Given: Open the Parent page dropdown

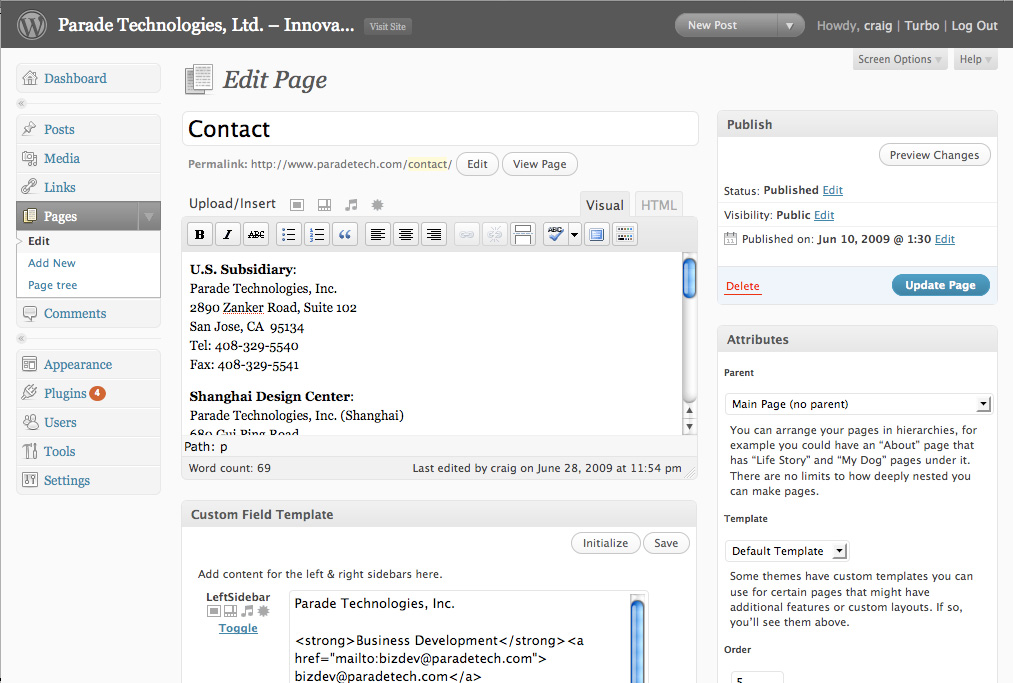Looking at the screenshot, I should click(858, 404).
